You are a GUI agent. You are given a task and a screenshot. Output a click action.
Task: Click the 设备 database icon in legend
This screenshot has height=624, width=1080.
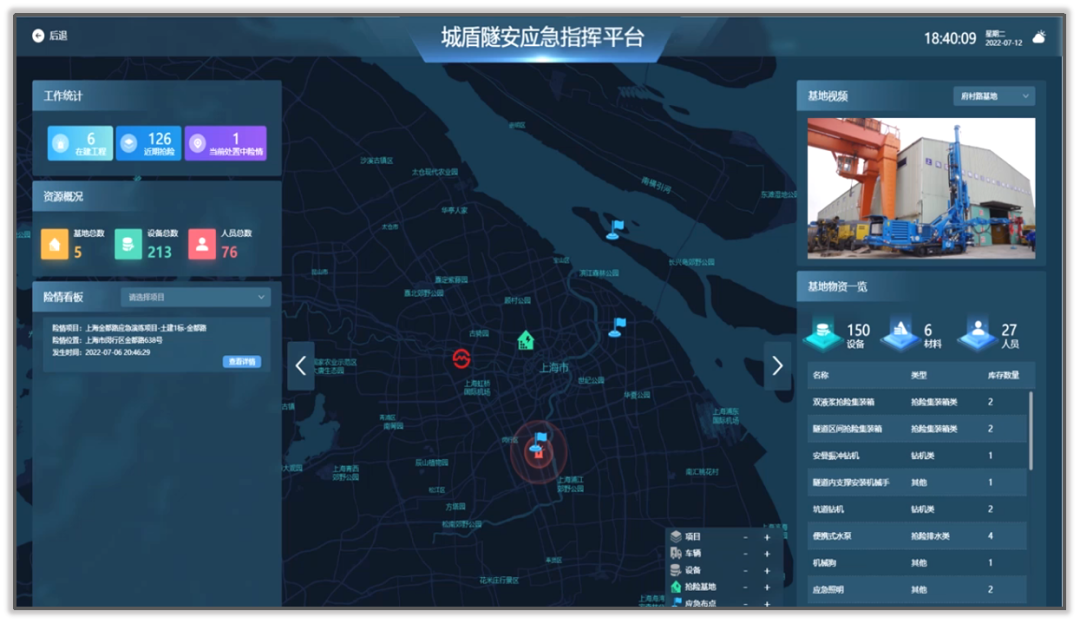point(676,570)
